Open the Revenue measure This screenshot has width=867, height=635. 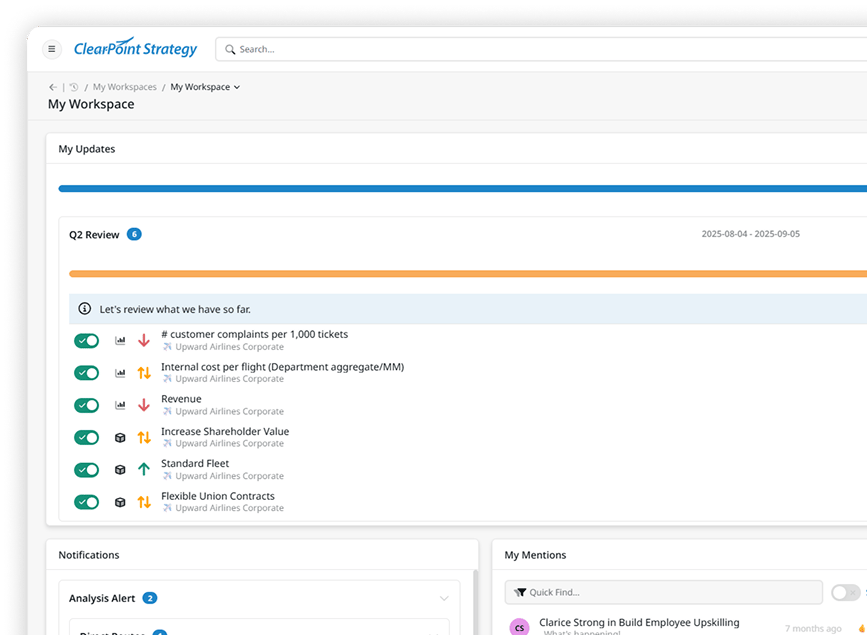[x=181, y=399]
